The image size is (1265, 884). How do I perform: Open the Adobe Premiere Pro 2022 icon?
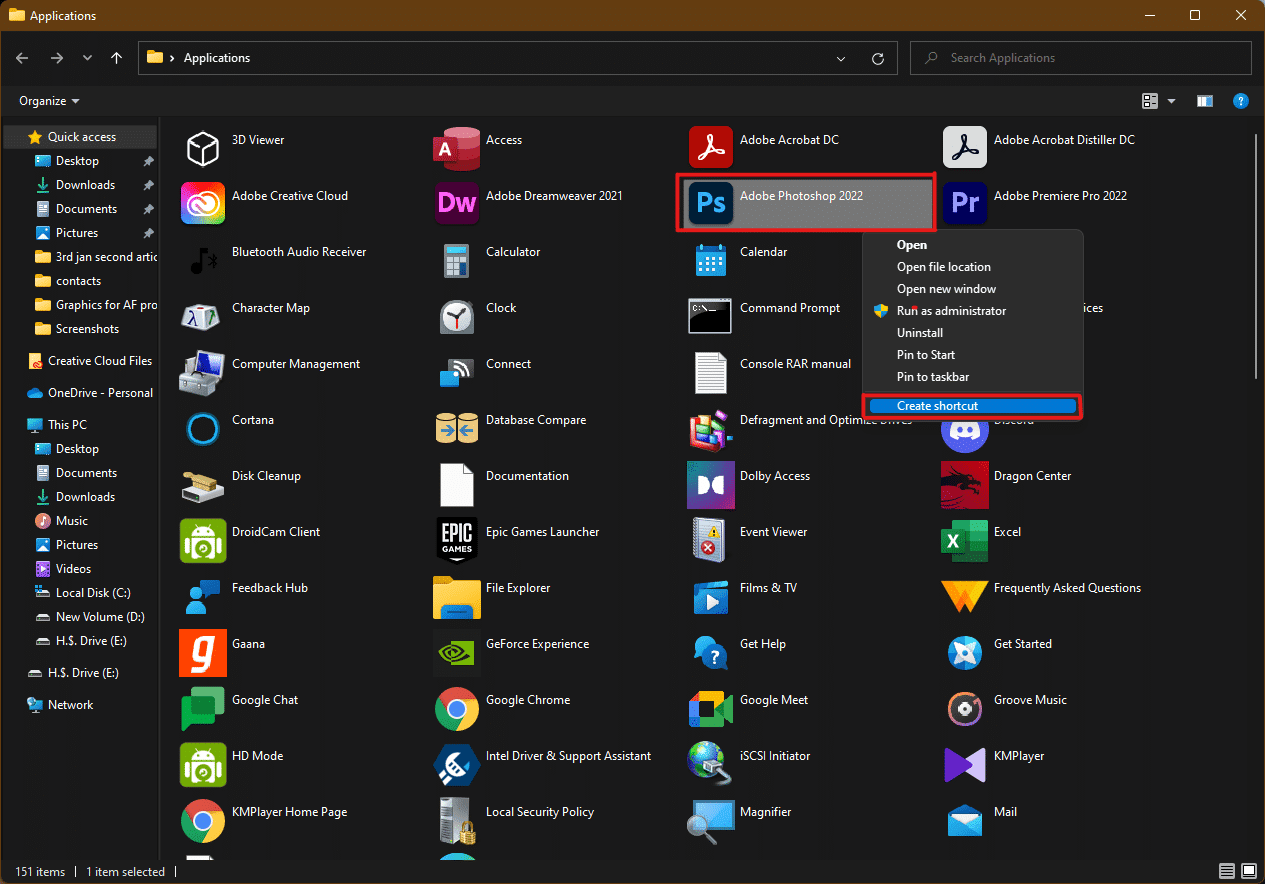click(x=964, y=203)
